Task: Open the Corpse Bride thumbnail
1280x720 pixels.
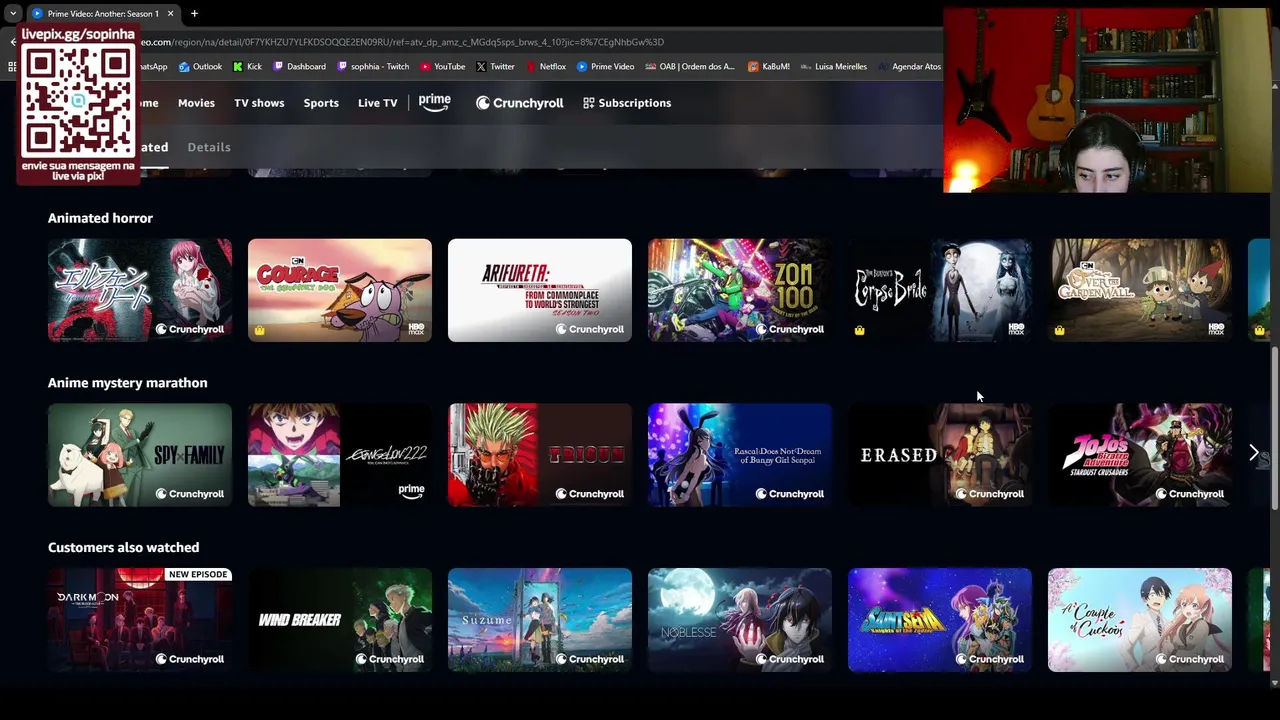Action: coord(940,290)
